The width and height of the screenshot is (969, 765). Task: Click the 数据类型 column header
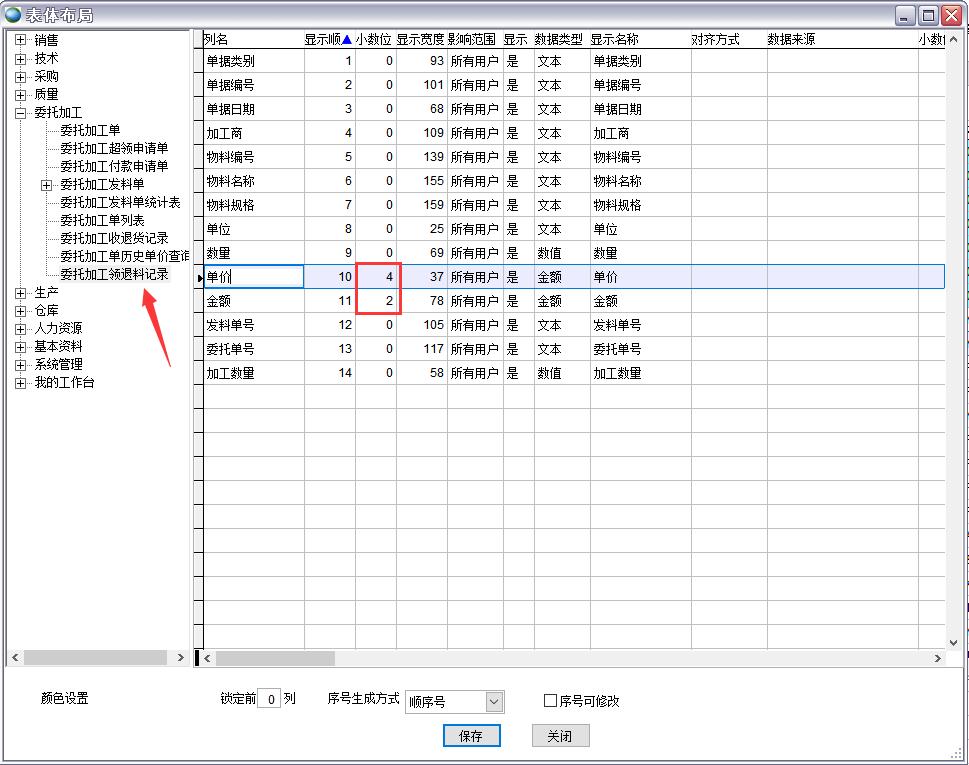[558, 40]
